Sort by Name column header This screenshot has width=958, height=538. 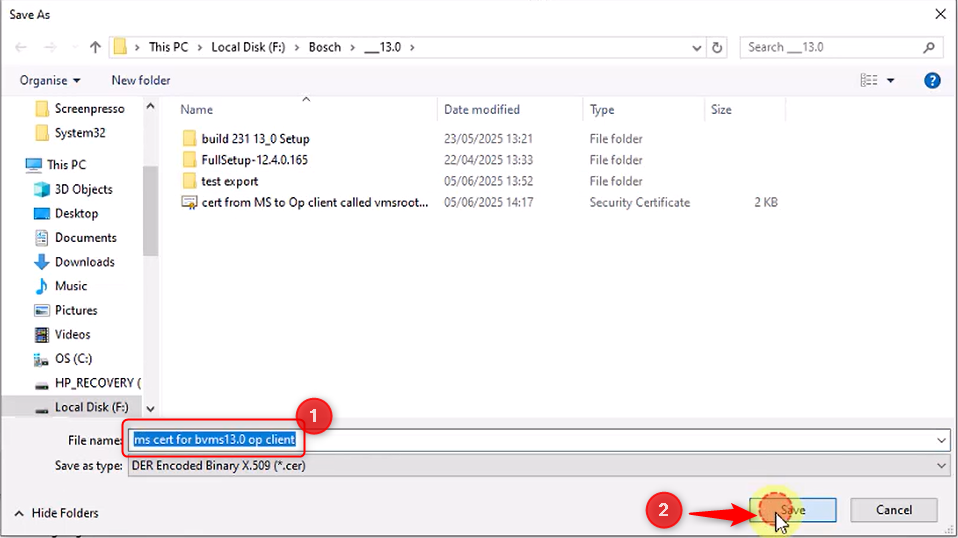coord(196,110)
